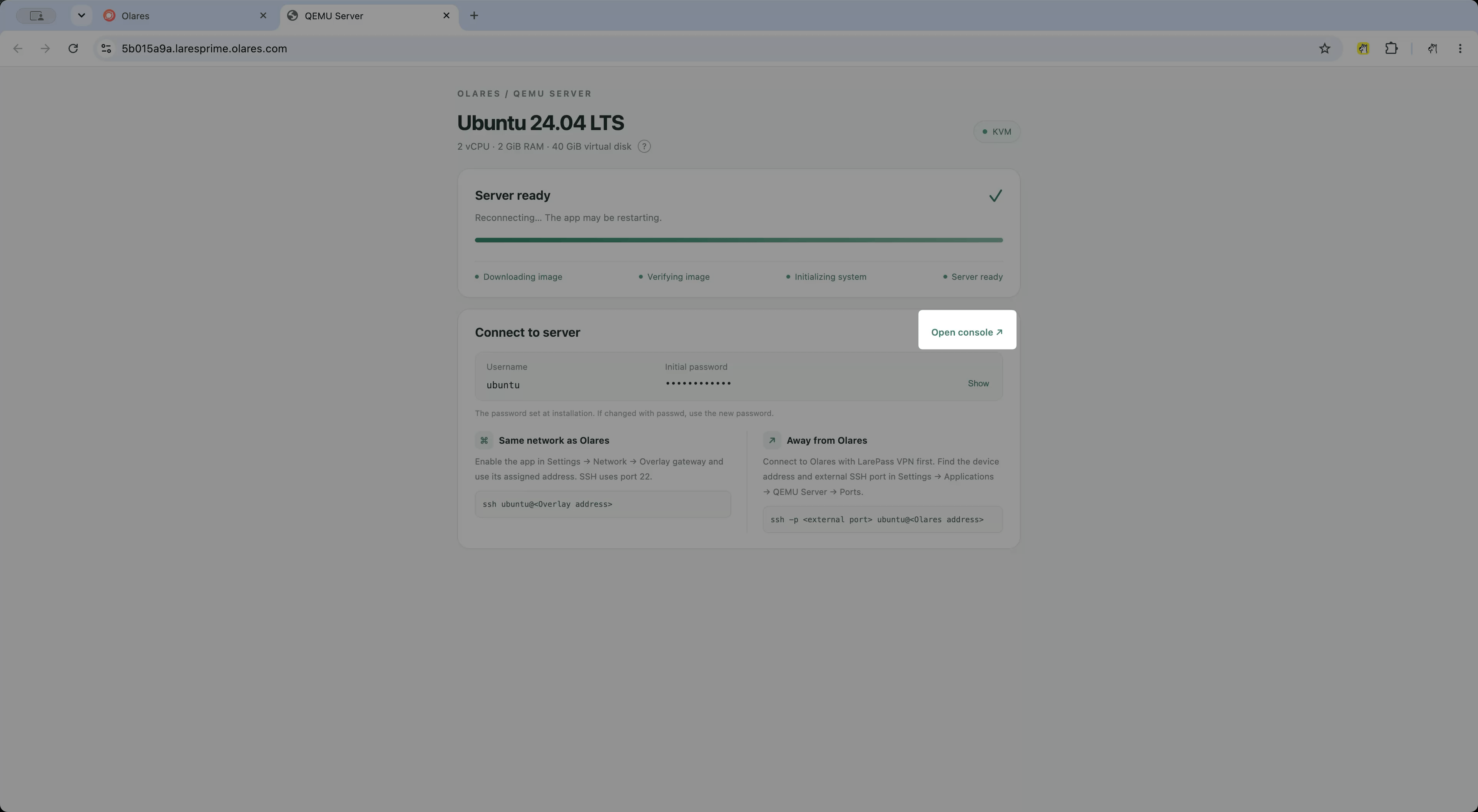Screen dimensions: 1478x812
Task: Click the Away from Olares heading
Action: tap(827, 440)
